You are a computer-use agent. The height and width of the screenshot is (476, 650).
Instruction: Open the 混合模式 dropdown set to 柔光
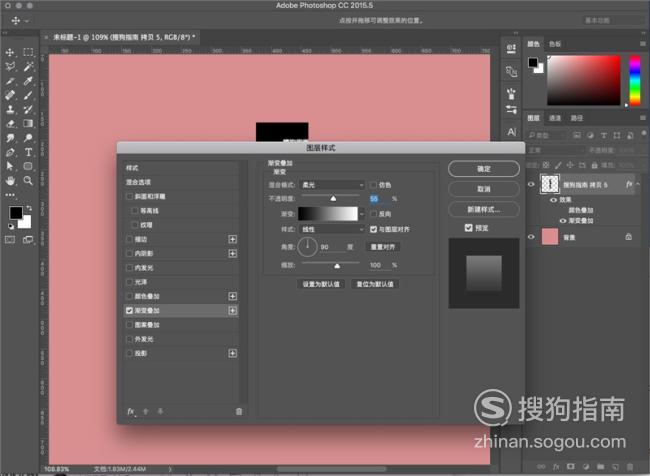tap(332, 185)
